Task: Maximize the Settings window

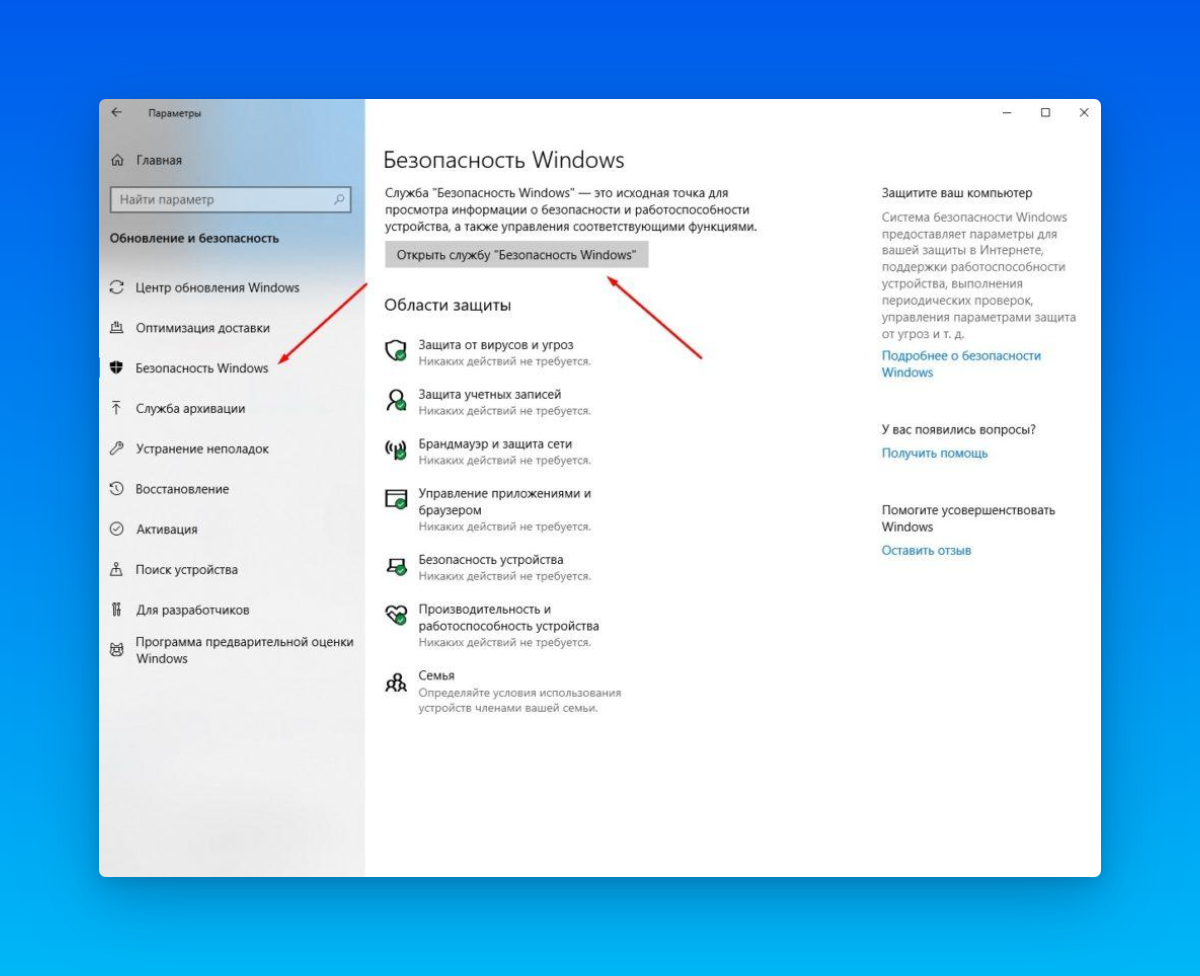Action: pos(1045,113)
